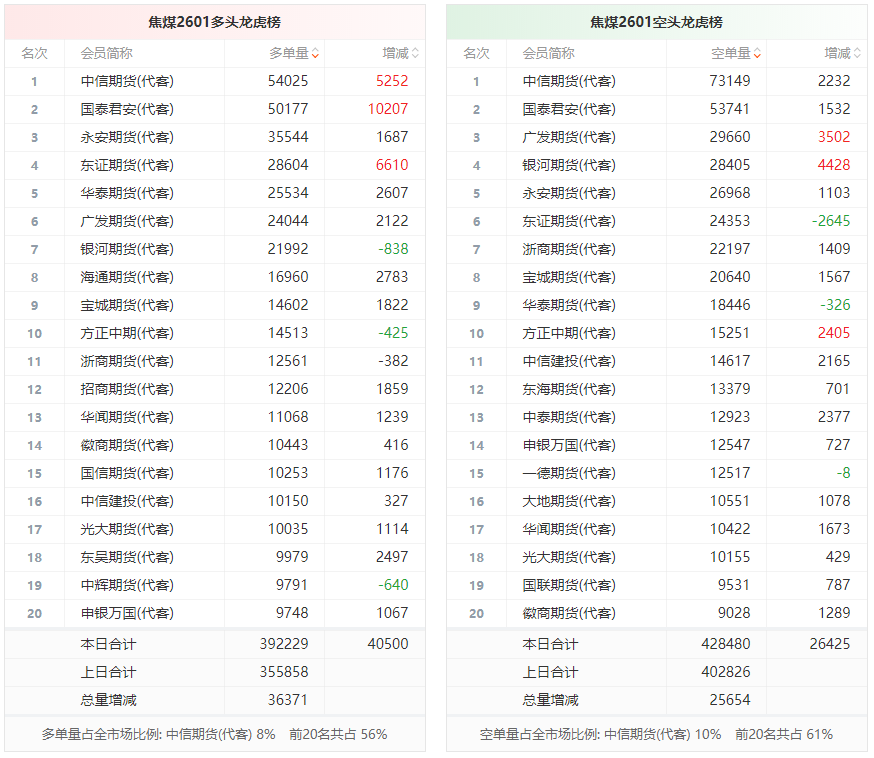Select 广发期货(代客) in short table rank 3
This screenshot has height=758, width=874.
click(x=569, y=137)
